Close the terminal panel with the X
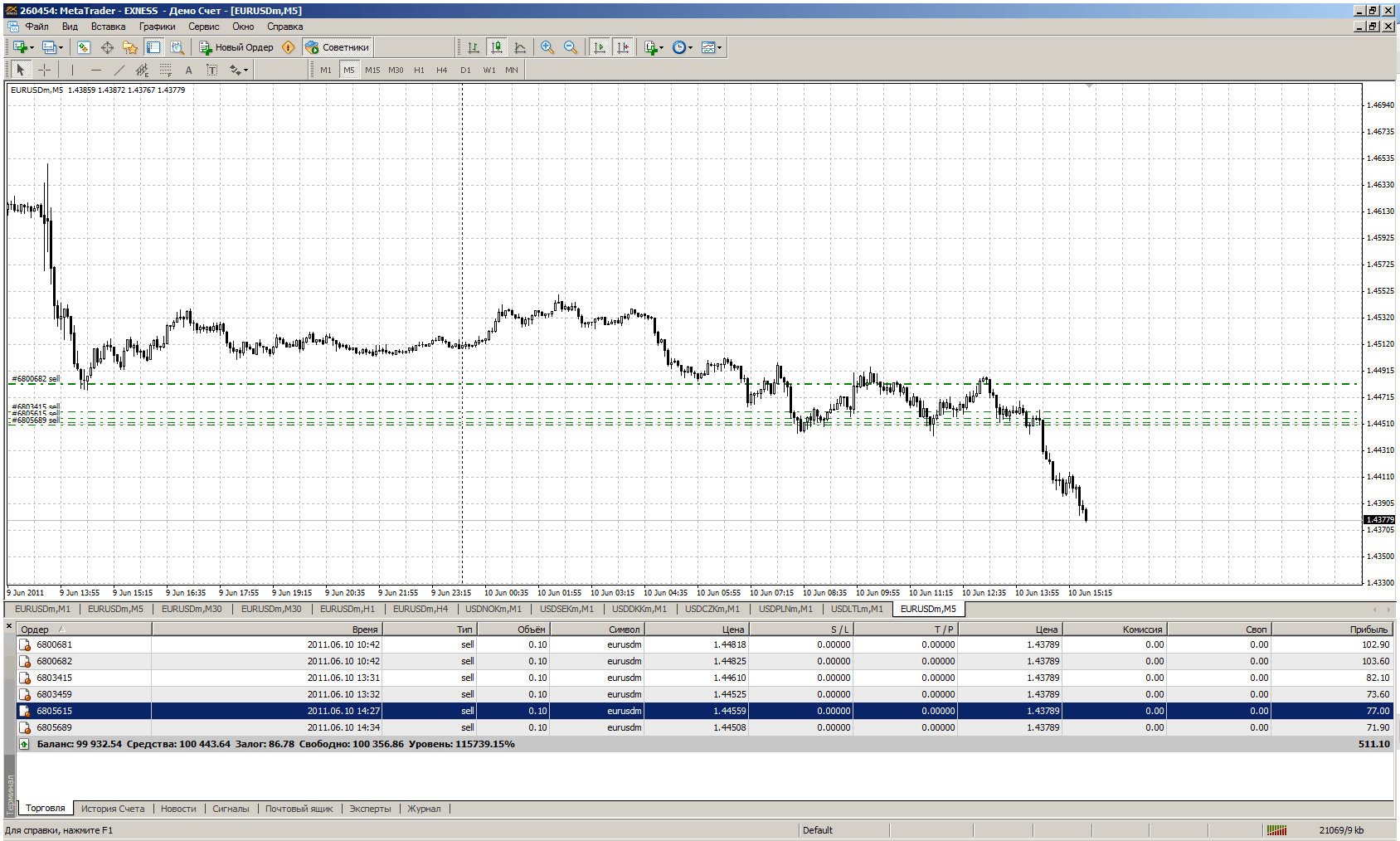The height and width of the screenshot is (841, 1400). [9, 626]
